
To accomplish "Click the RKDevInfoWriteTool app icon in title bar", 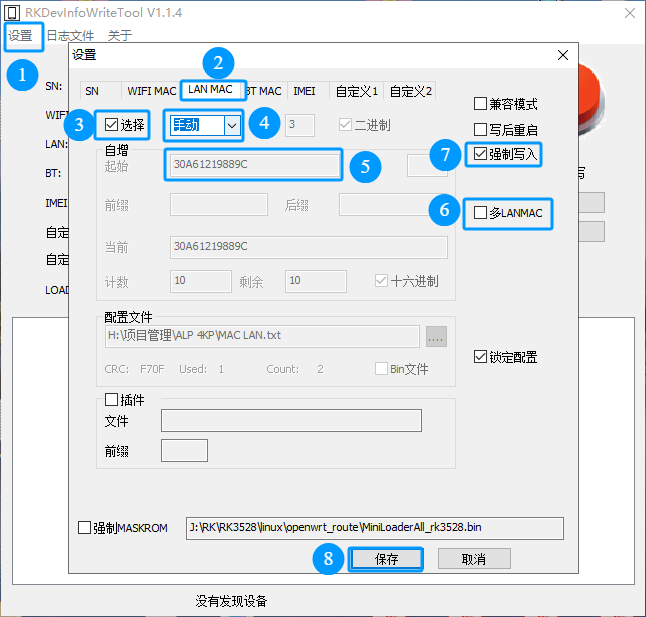I will 12,13.
